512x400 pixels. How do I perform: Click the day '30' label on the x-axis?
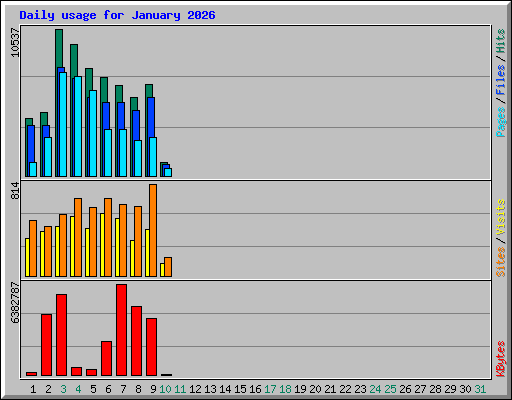465,389
